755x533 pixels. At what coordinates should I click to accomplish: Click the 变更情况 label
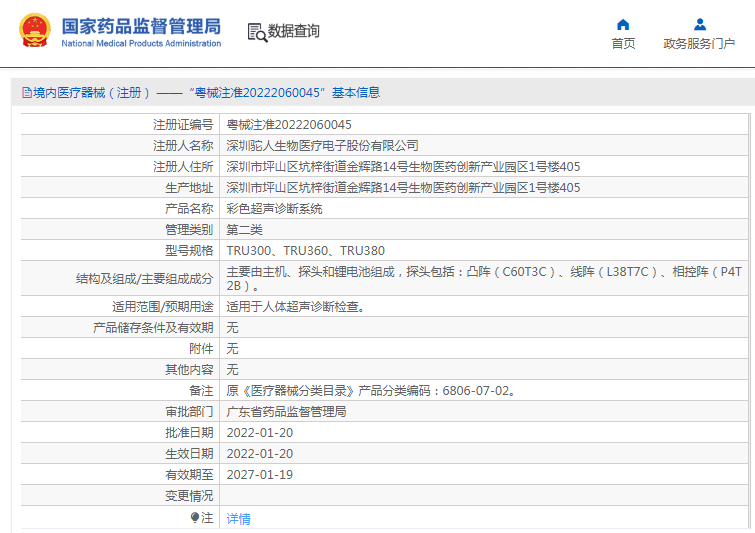click(x=189, y=496)
